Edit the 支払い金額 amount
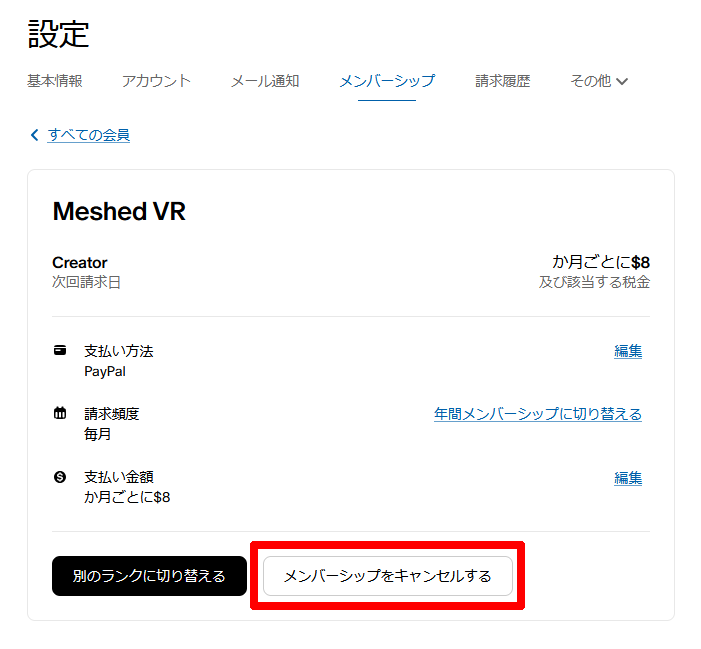This screenshot has width=701, height=649. tap(628, 478)
